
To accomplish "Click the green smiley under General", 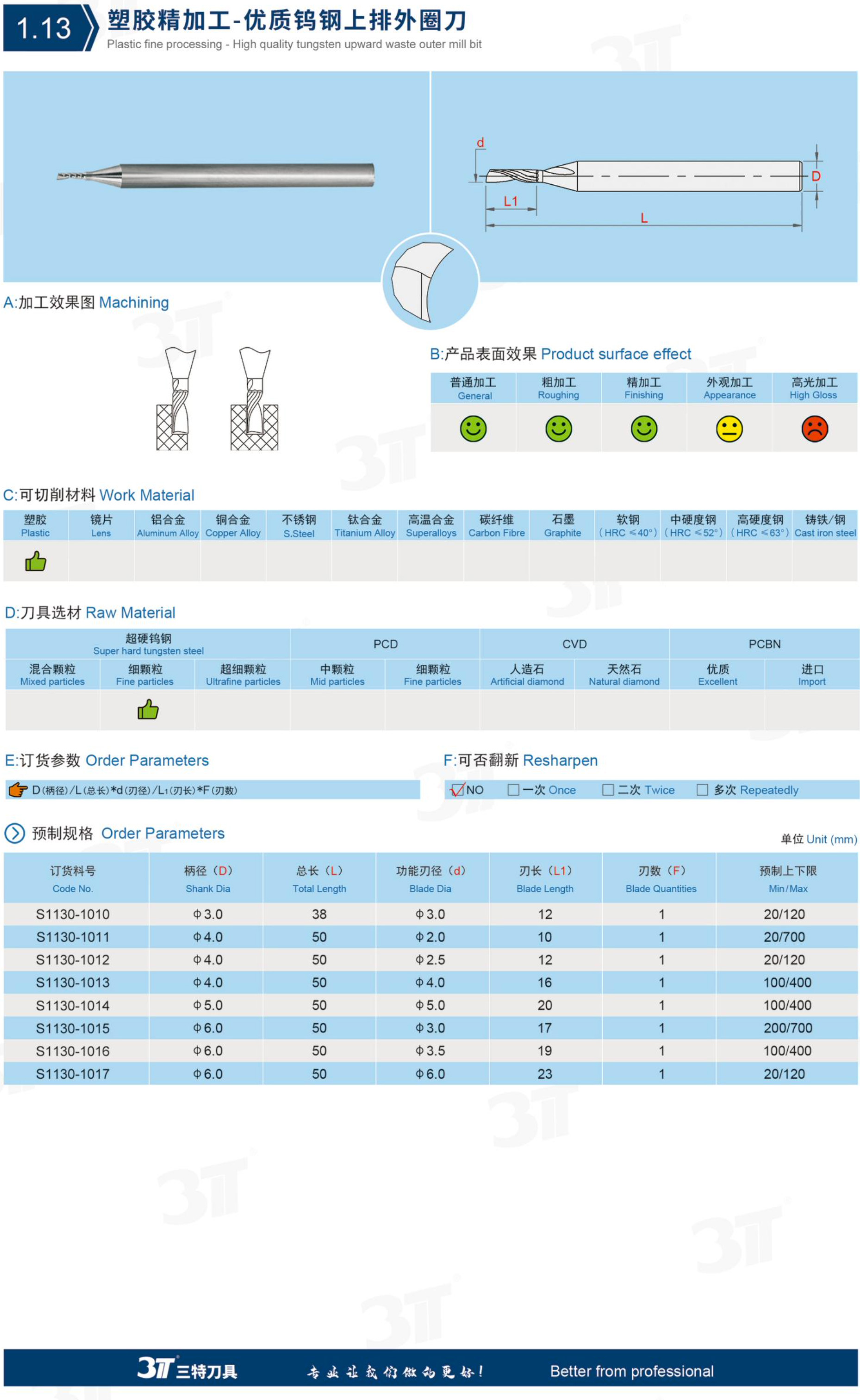I will (473, 428).
